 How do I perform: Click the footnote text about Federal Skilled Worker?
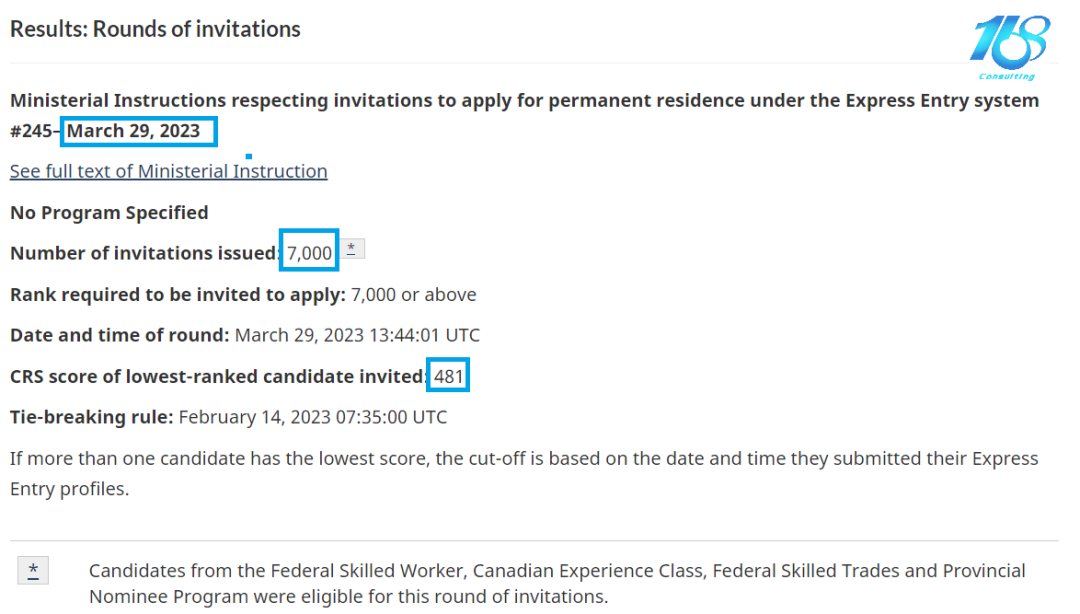pyautogui.click(x=557, y=583)
